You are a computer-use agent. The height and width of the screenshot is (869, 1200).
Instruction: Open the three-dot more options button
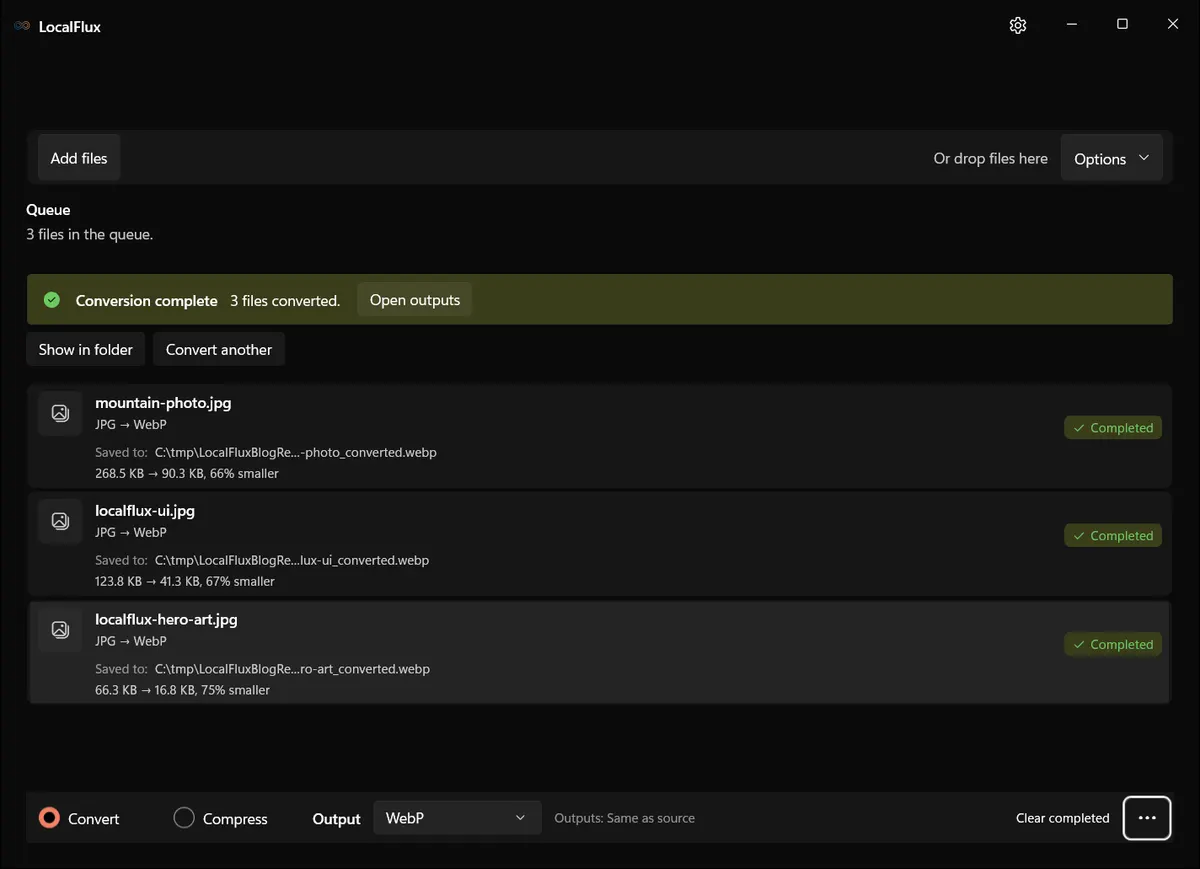point(1147,818)
